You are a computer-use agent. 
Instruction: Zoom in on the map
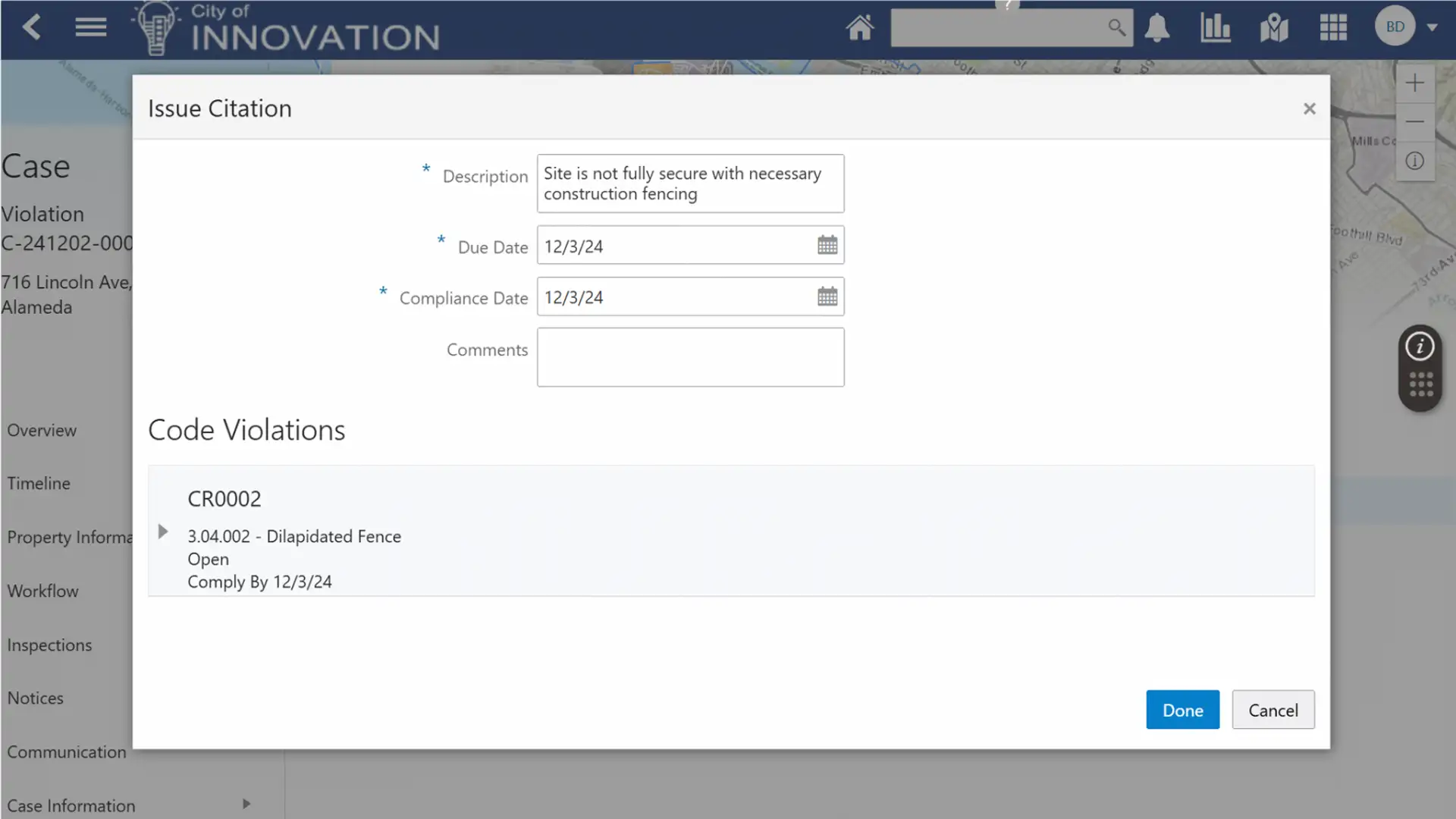click(1414, 83)
